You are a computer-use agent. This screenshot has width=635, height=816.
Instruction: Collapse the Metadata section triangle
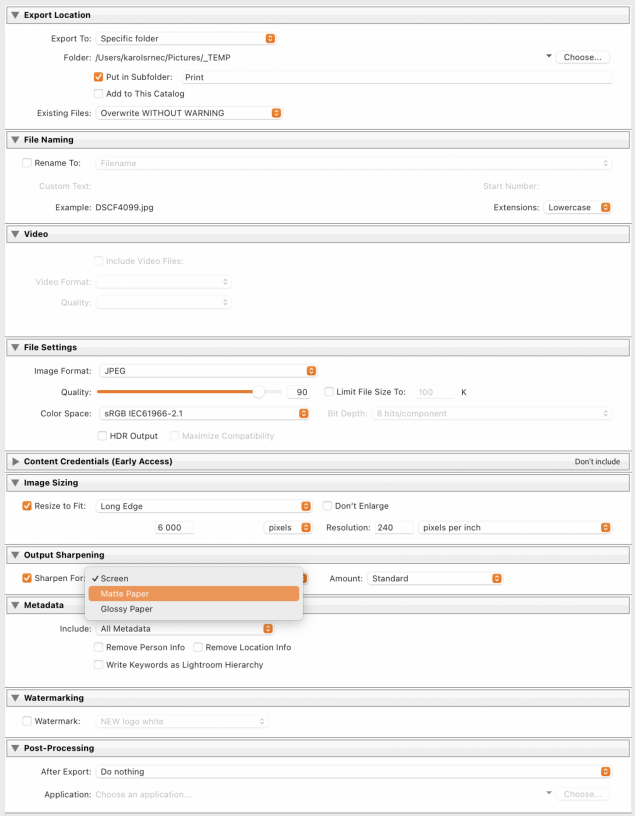(15, 605)
